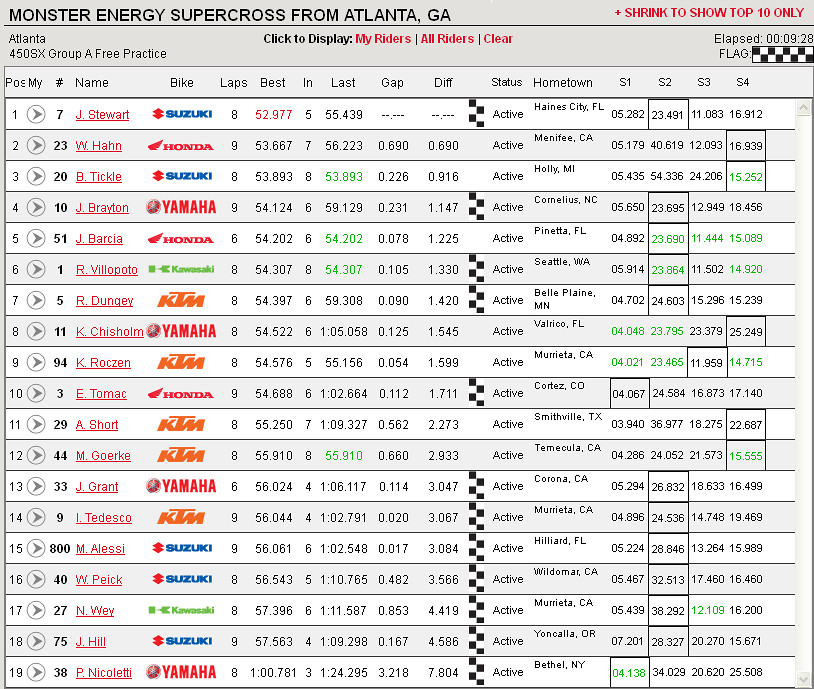
Task: Click J. Stewart's best time 52.977
Action: click(x=274, y=115)
